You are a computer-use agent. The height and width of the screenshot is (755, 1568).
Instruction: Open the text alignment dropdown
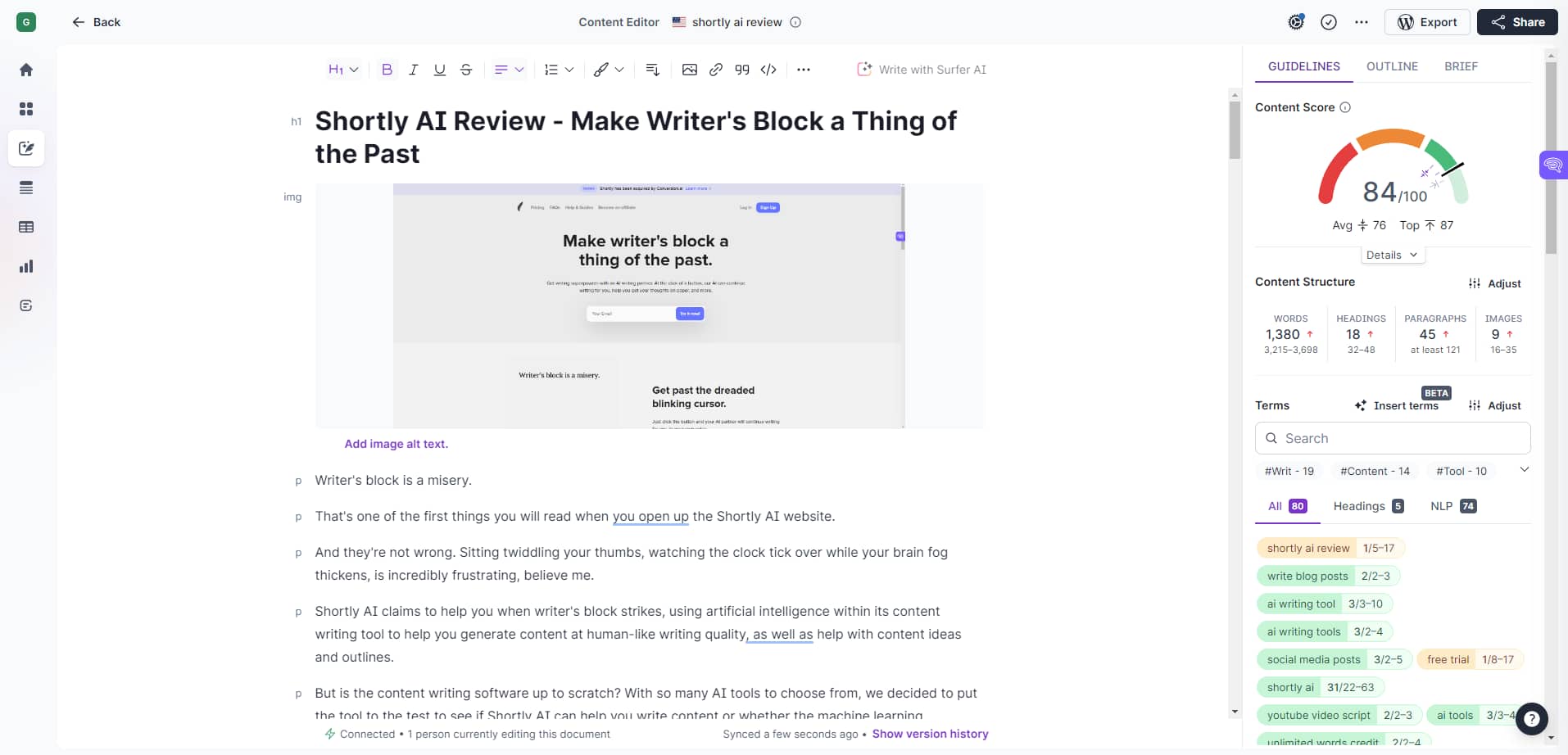point(509,70)
